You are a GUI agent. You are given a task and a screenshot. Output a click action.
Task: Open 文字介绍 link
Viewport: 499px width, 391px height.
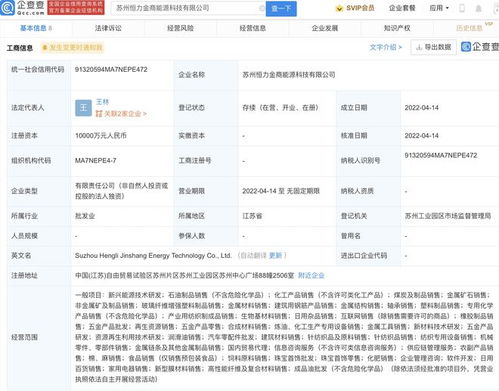pos(386,47)
